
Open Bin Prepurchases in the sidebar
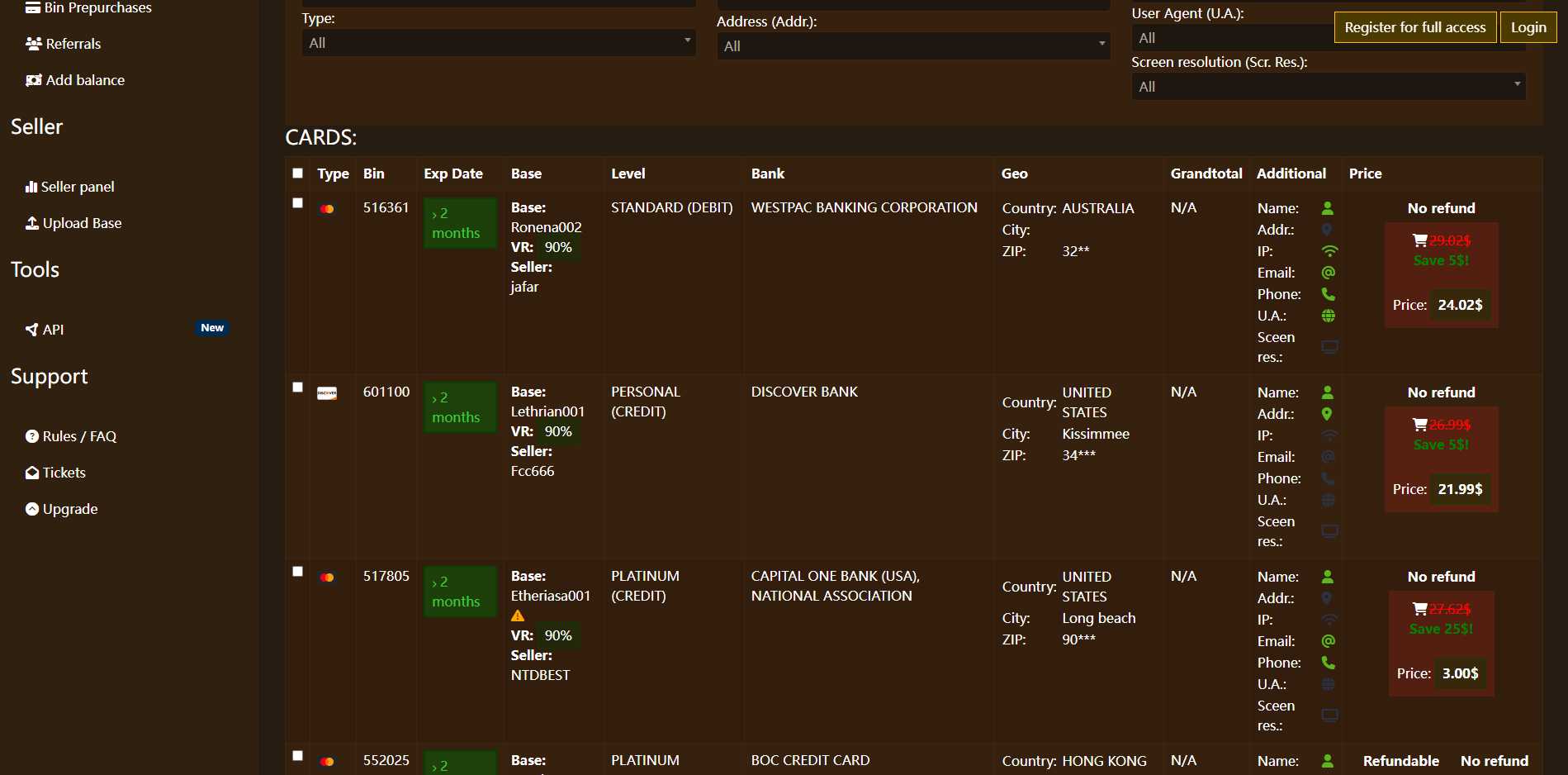[x=88, y=8]
